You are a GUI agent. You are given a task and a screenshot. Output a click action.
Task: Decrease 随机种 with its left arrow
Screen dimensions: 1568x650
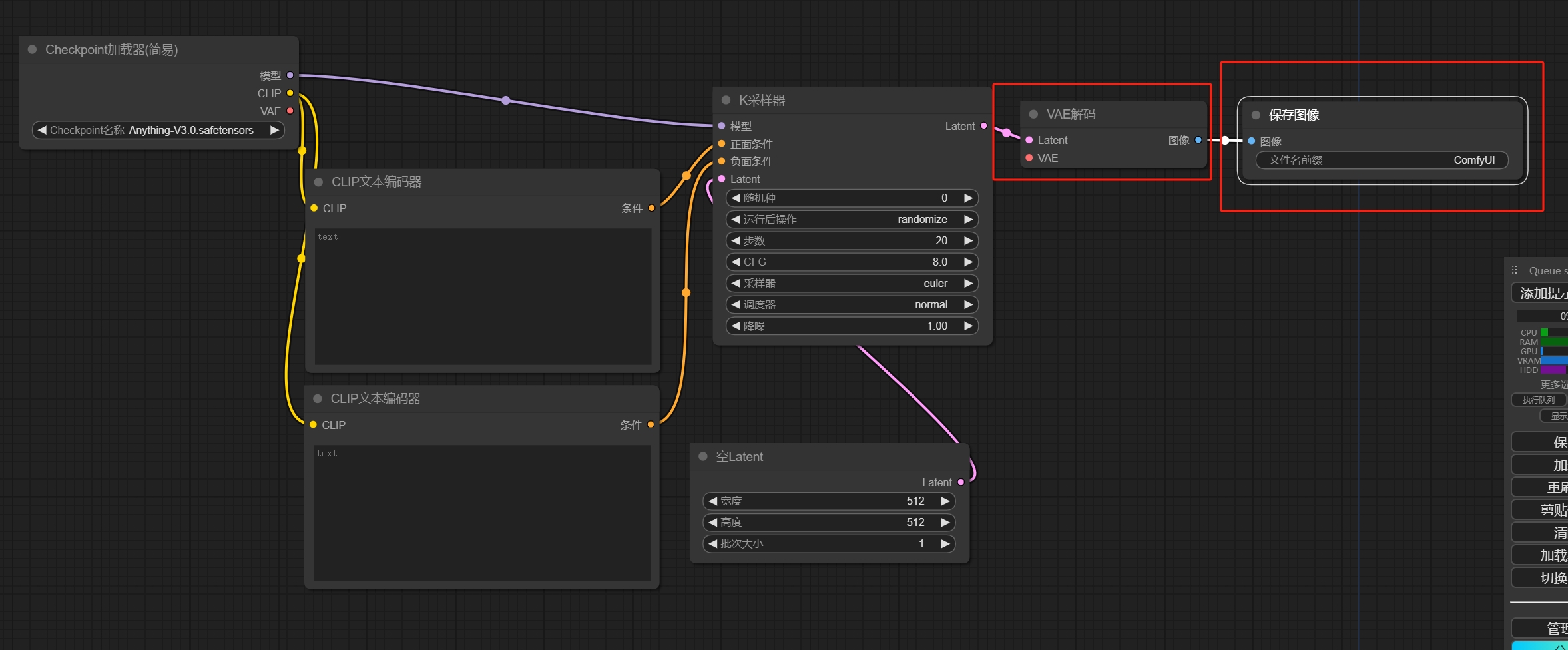(736, 198)
